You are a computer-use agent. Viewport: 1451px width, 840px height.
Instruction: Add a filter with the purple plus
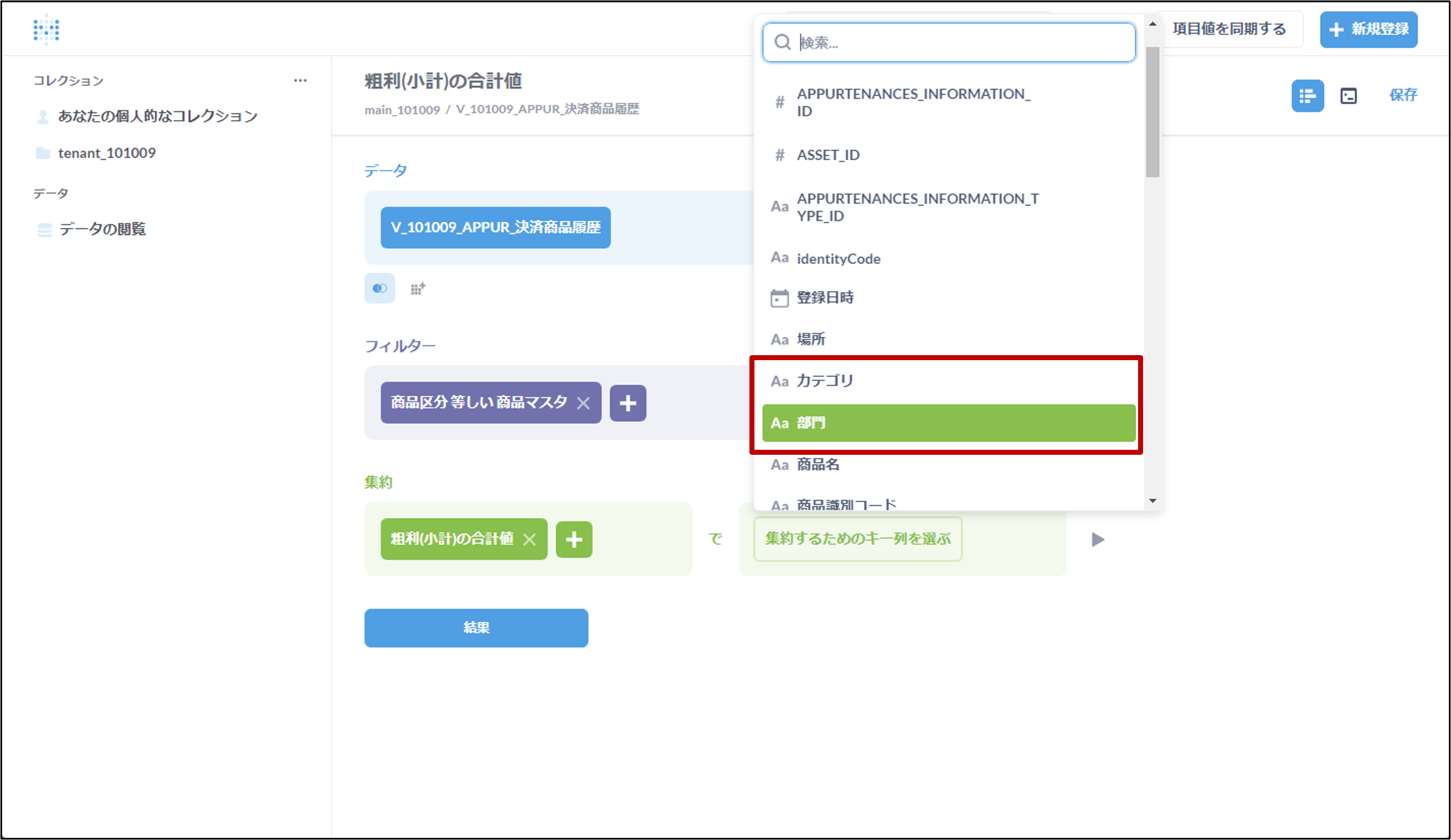pos(628,403)
